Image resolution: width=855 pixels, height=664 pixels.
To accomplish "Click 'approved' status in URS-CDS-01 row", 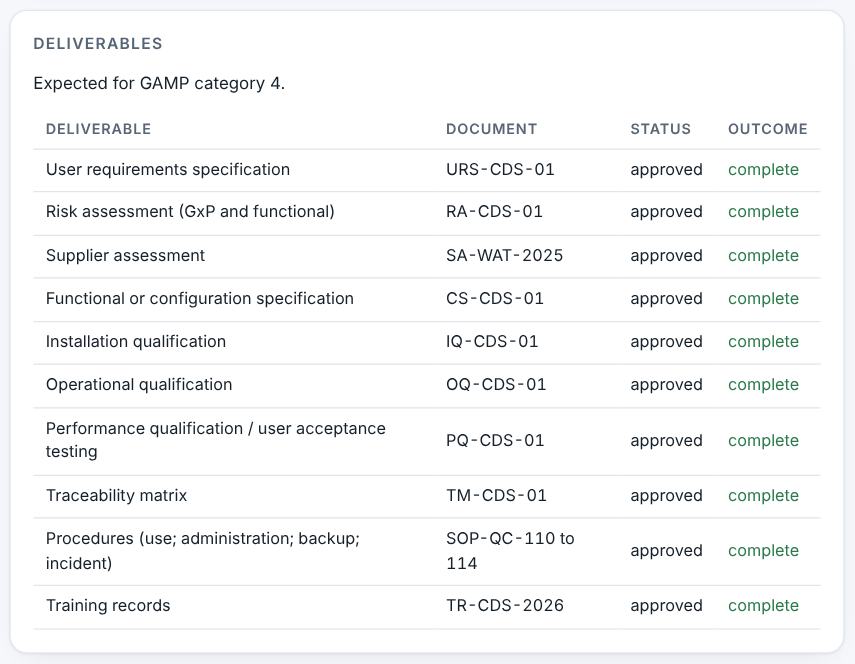I will point(666,170).
